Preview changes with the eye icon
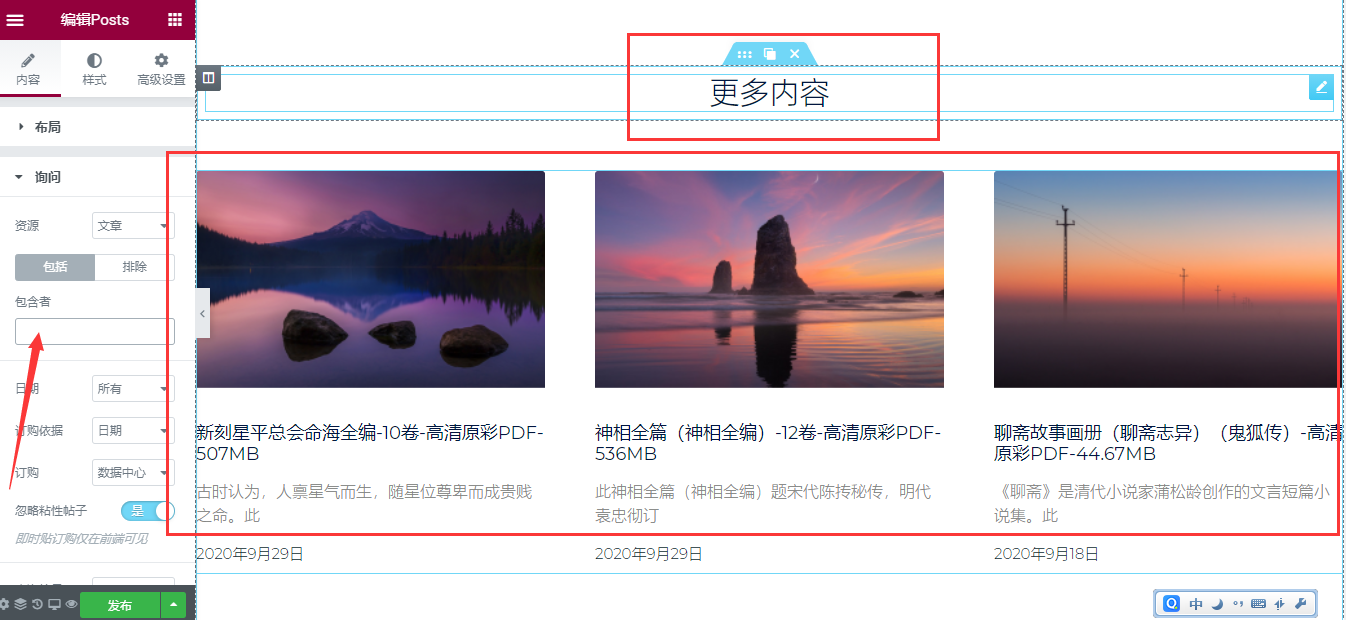 71,604
